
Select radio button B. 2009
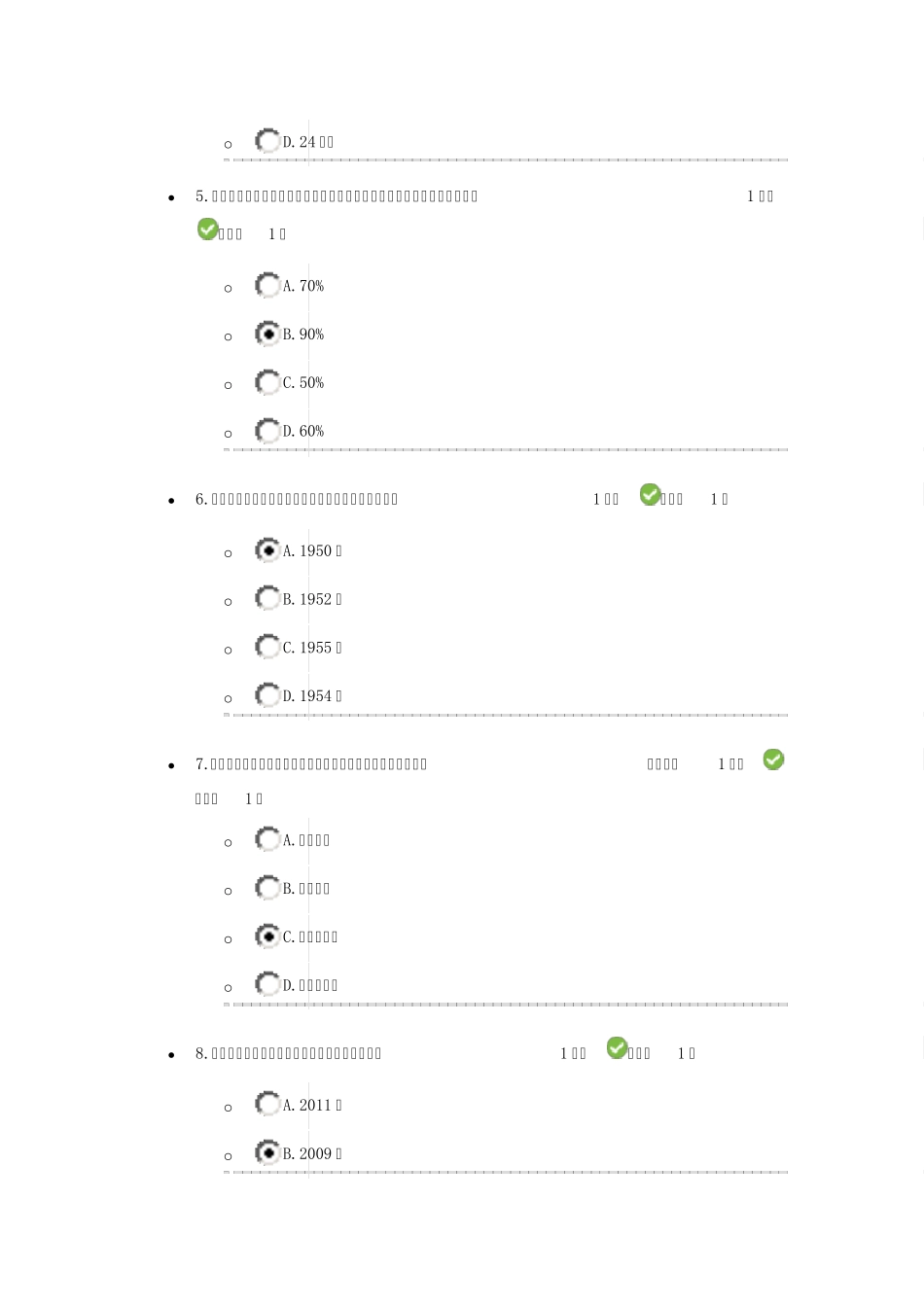(267, 1153)
